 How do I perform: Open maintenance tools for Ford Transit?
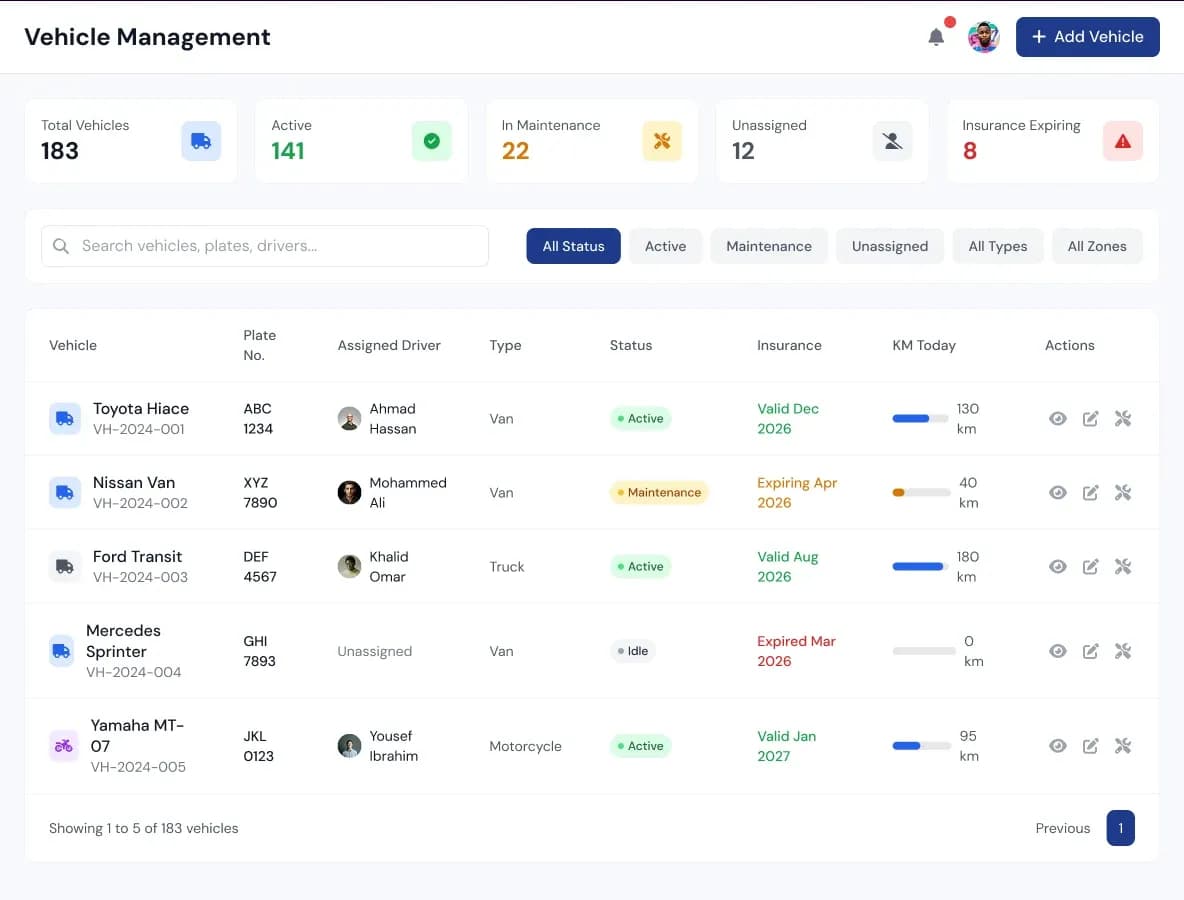click(x=1122, y=566)
